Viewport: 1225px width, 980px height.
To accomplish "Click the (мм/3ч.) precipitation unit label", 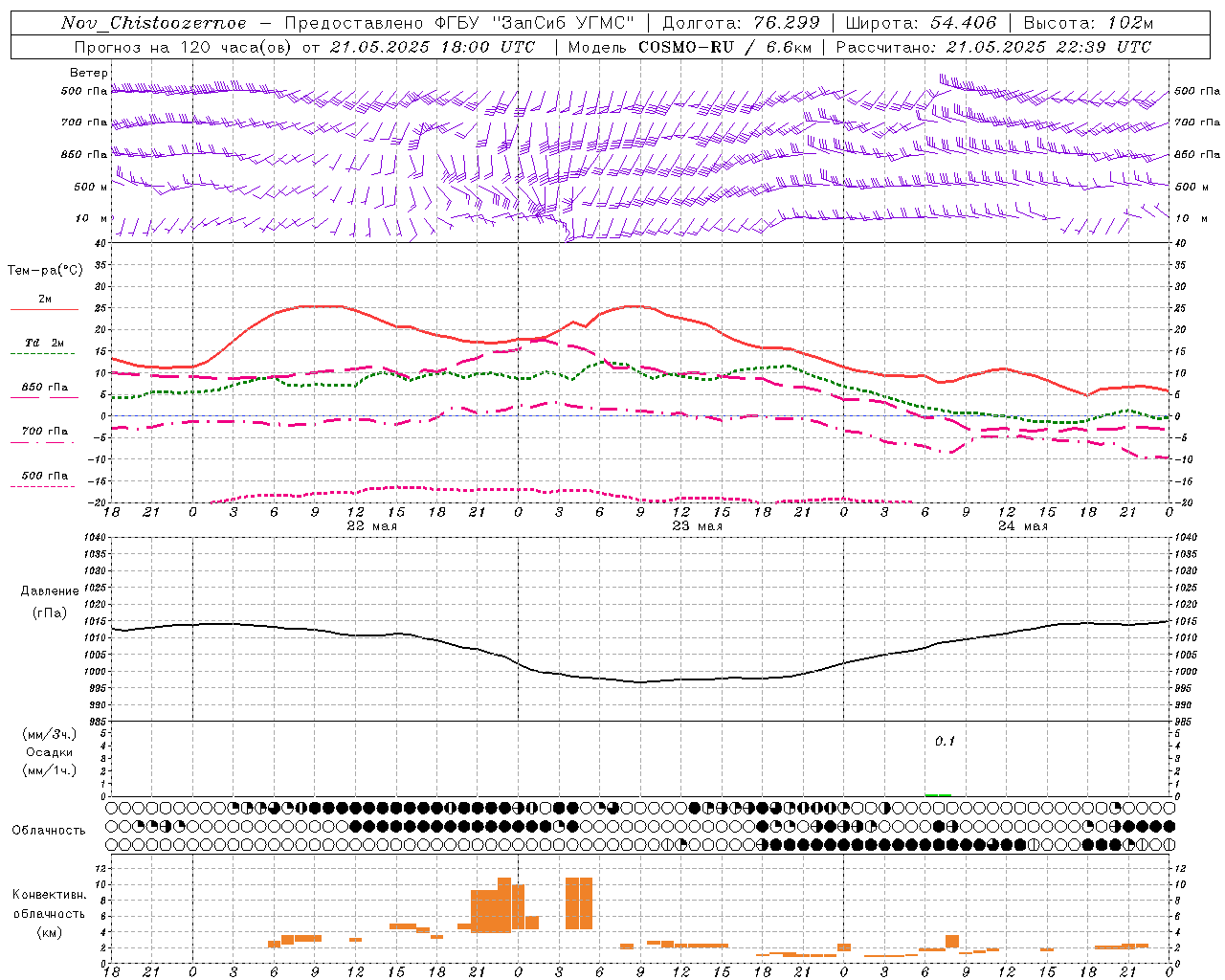I will (x=50, y=734).
